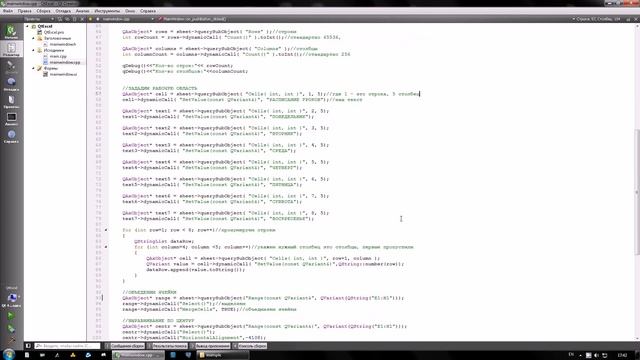The width and height of the screenshot is (640, 360).
Task: Open the Окно menu
Action: (130, 11)
